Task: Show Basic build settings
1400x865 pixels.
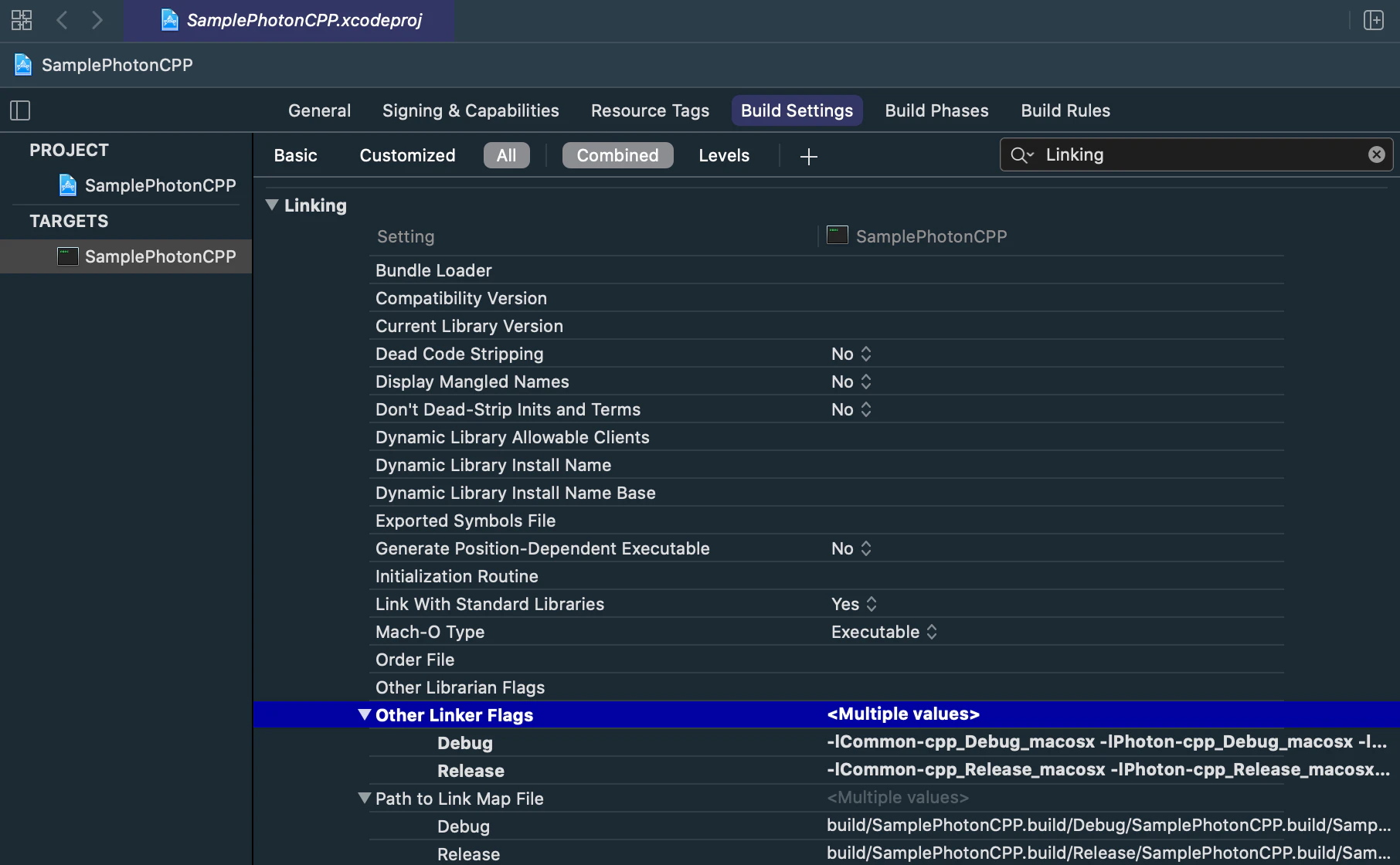Action: (x=296, y=155)
